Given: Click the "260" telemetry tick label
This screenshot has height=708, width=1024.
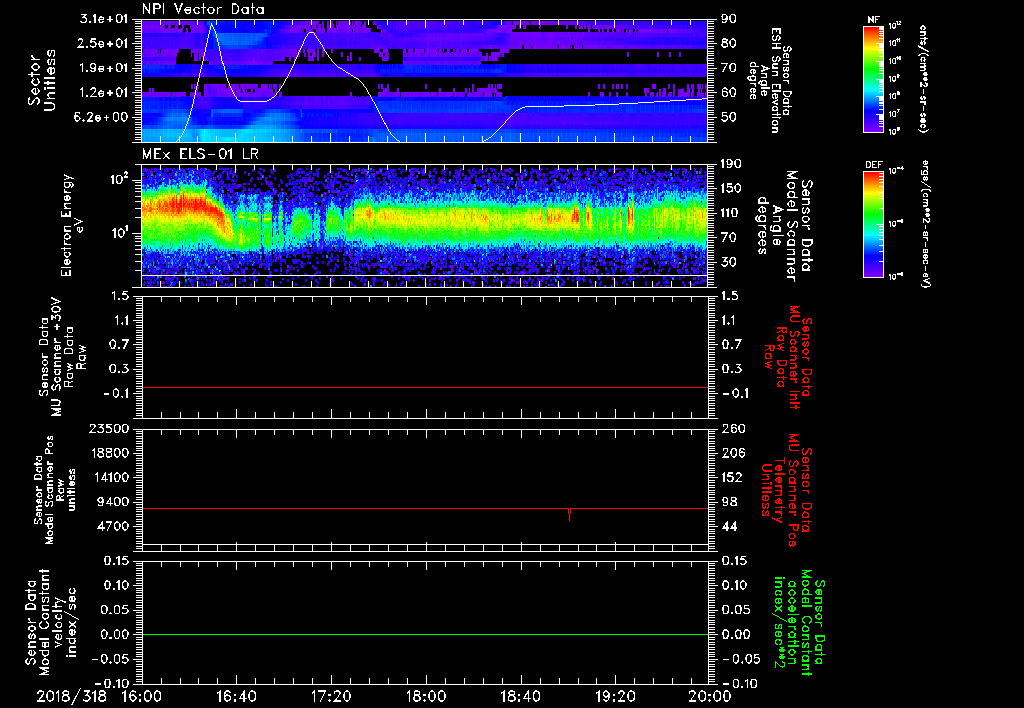Looking at the screenshot, I should point(732,429).
